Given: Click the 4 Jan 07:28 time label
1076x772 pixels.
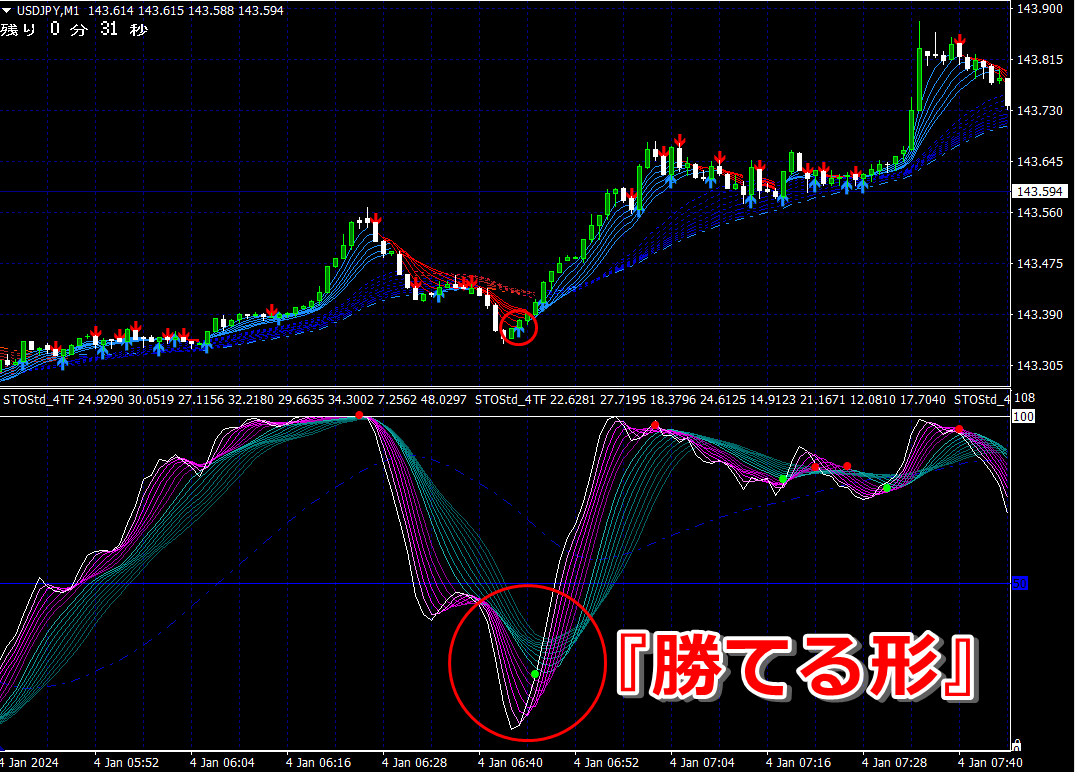Looking at the screenshot, I should pyautogui.click(x=895, y=762).
